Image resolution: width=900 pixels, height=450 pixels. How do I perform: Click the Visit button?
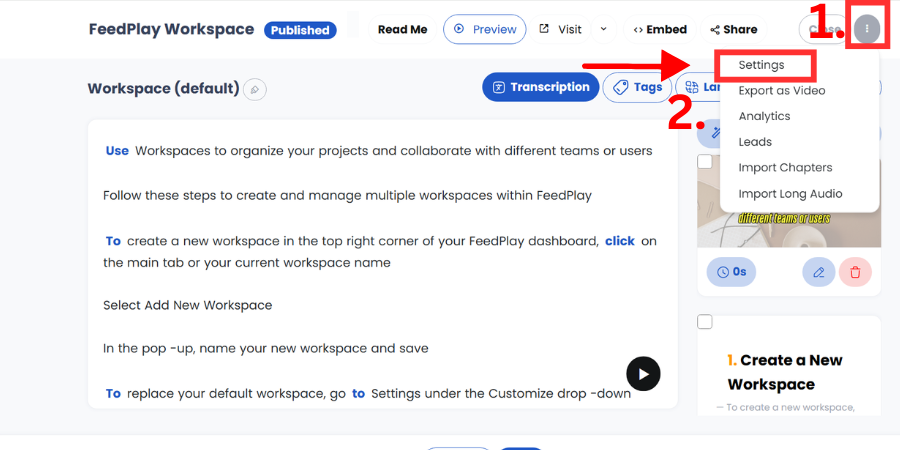coord(561,29)
